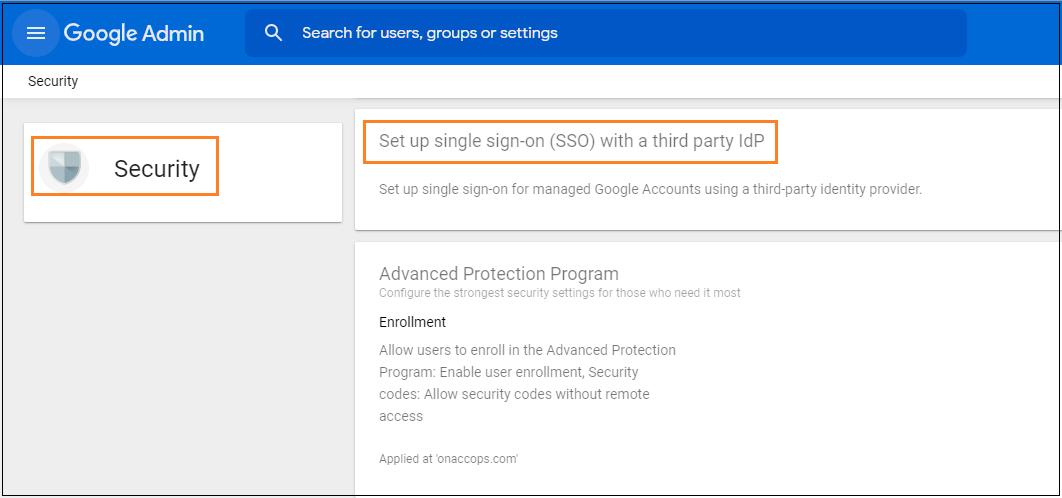Image resolution: width=1062 pixels, height=498 pixels.
Task: Focus the search for users, groups or settings field
Action: point(600,33)
